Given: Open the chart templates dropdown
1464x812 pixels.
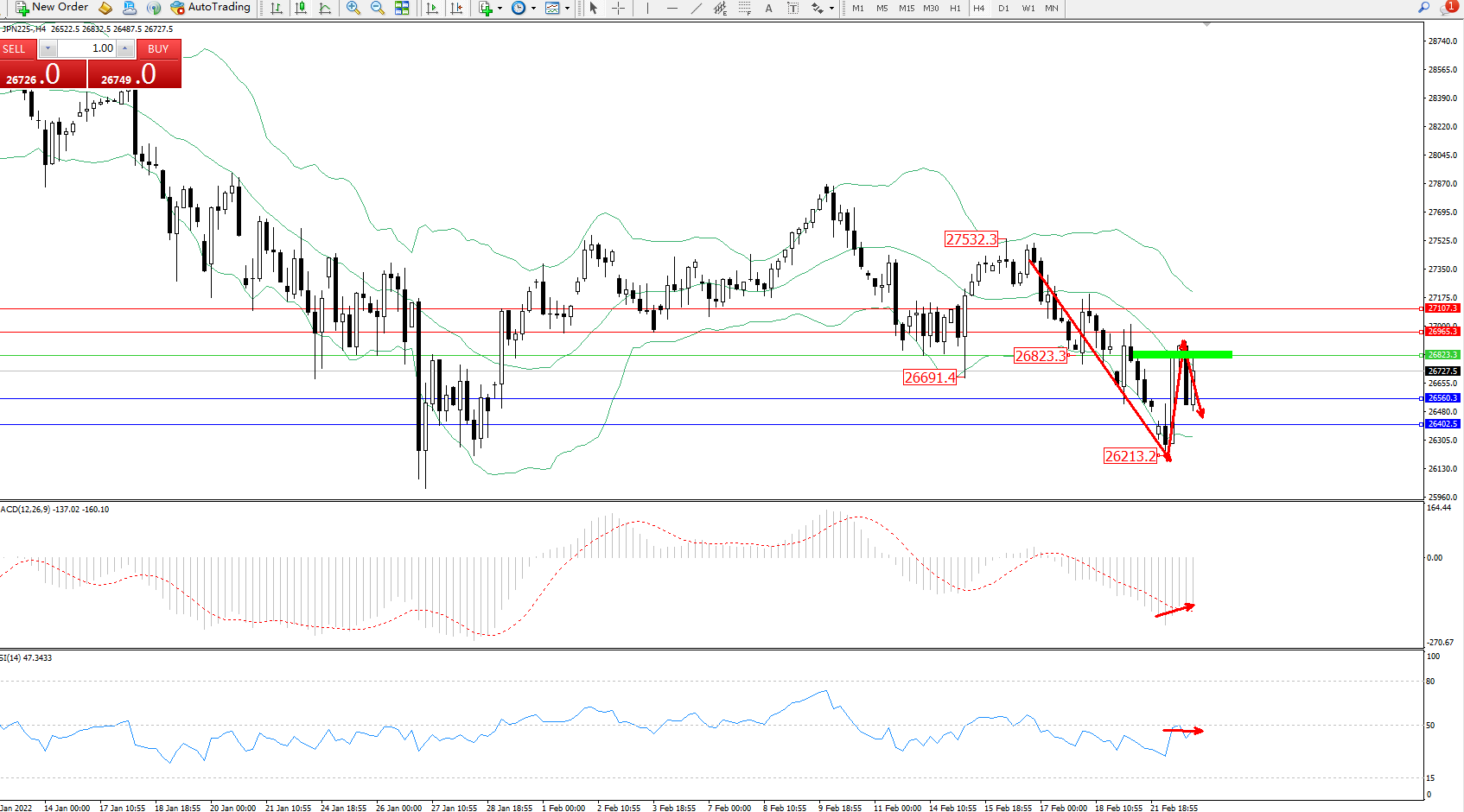Looking at the screenshot, I should pos(567,8).
